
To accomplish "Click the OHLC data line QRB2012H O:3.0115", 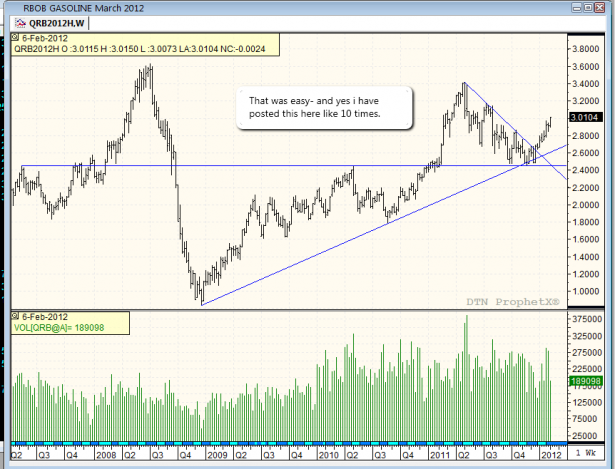I will [140, 49].
